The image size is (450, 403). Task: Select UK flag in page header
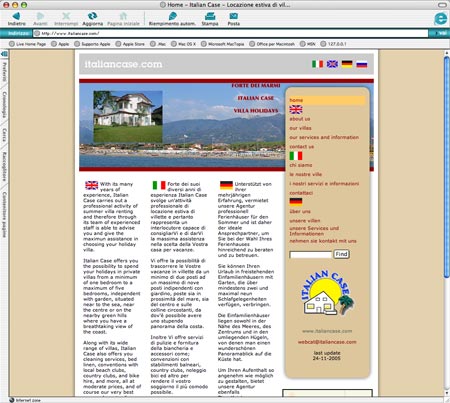coord(332,64)
